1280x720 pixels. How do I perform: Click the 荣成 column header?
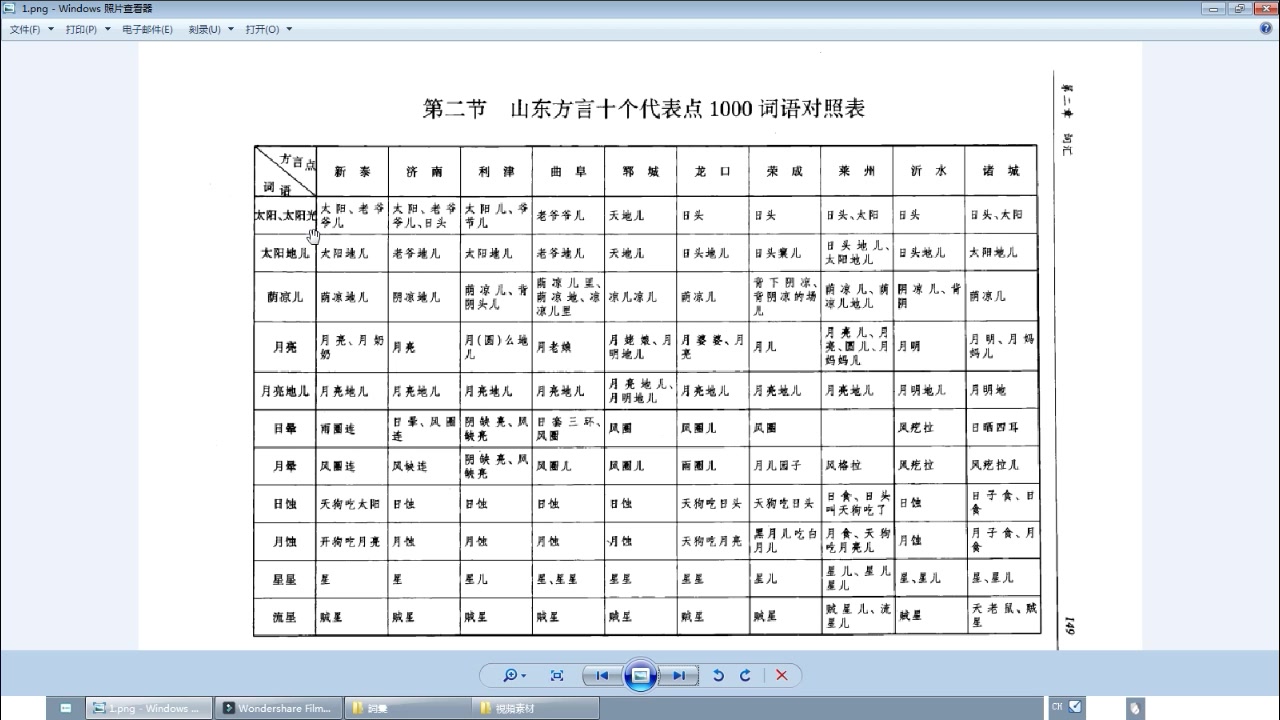click(x=784, y=172)
